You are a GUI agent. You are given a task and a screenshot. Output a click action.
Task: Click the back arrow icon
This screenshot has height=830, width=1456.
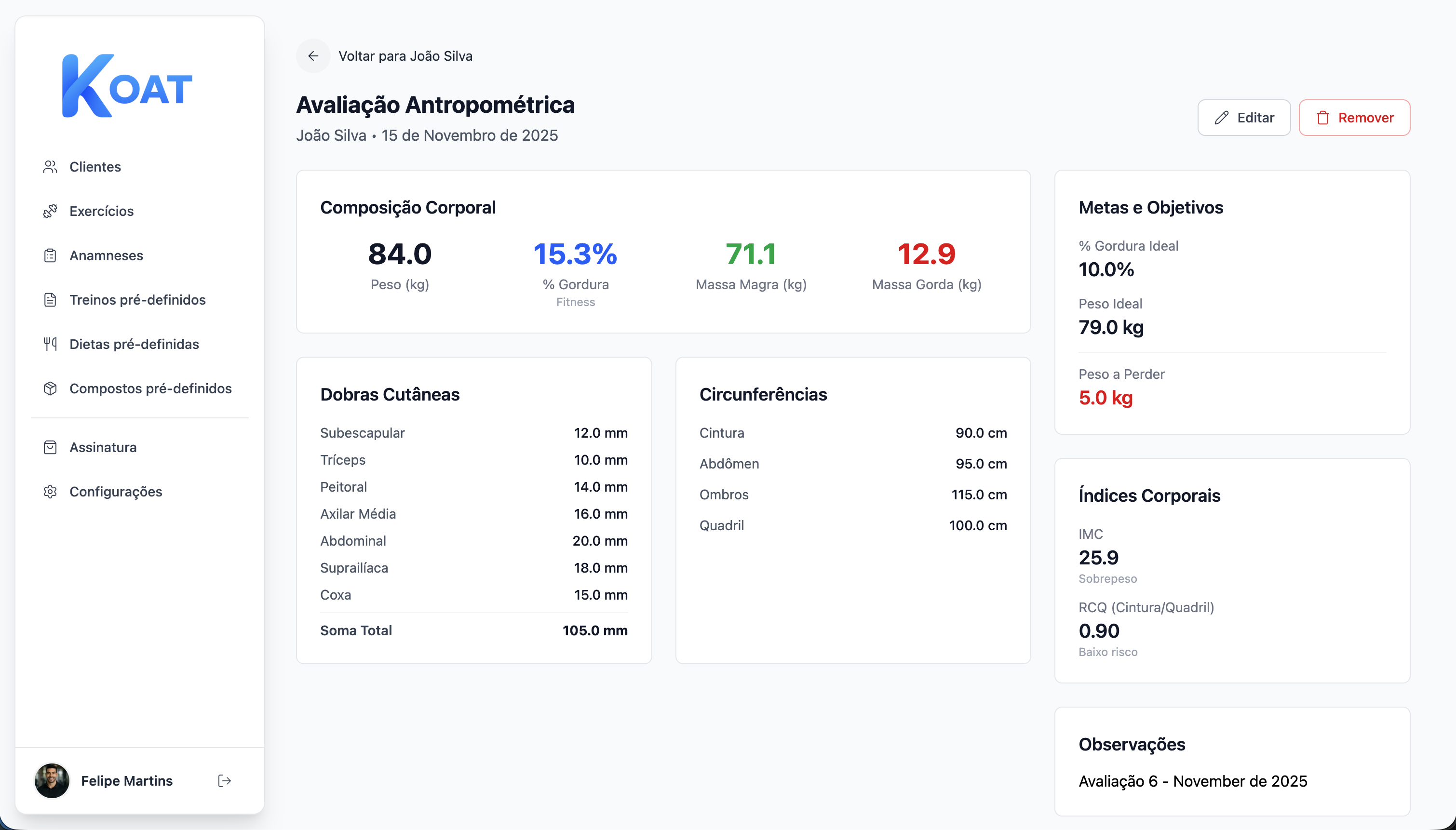click(x=313, y=56)
